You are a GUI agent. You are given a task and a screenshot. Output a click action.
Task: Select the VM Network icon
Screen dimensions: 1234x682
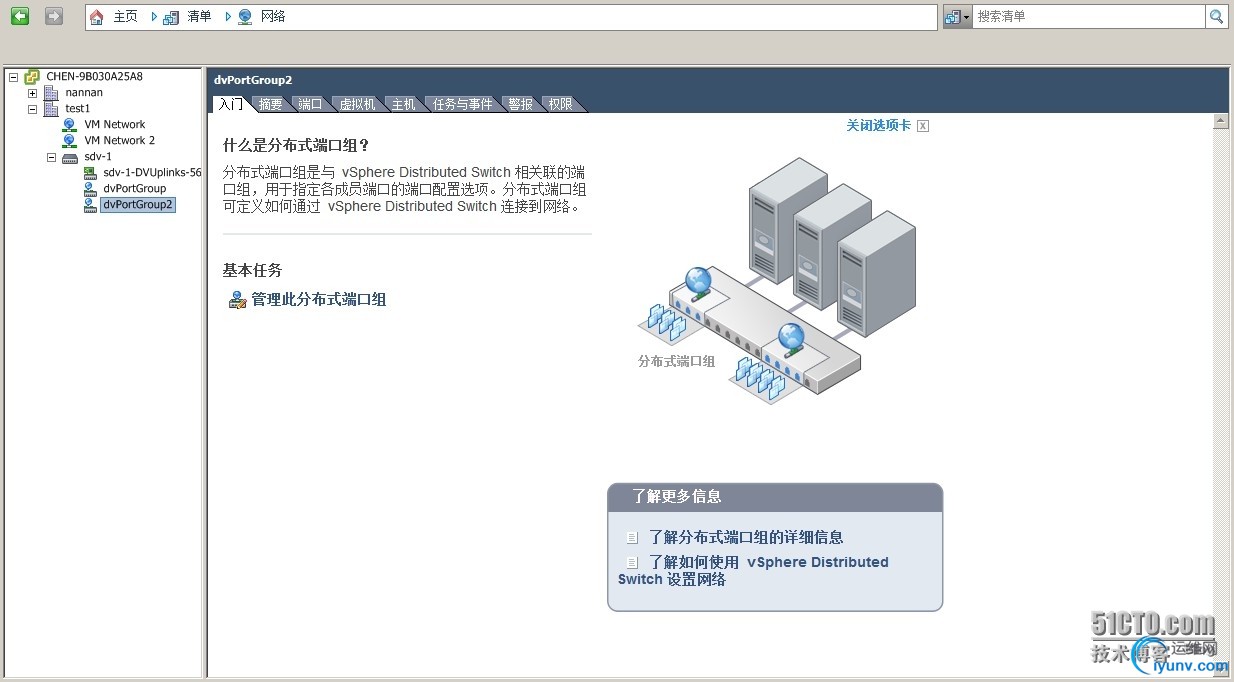point(70,125)
